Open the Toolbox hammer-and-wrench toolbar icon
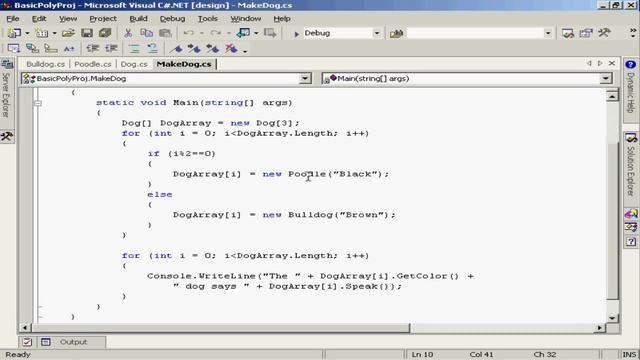 pos(604,33)
